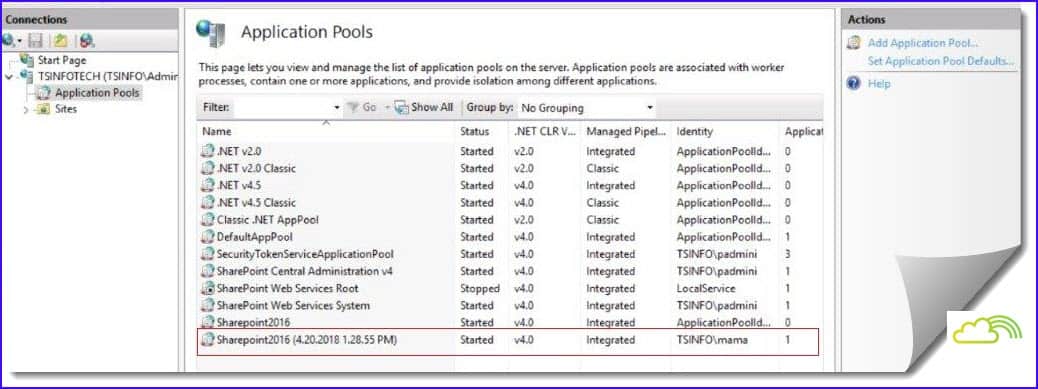Screen dimensions: 1038x389
Task: Sort by the Name column header
Action: (217, 132)
